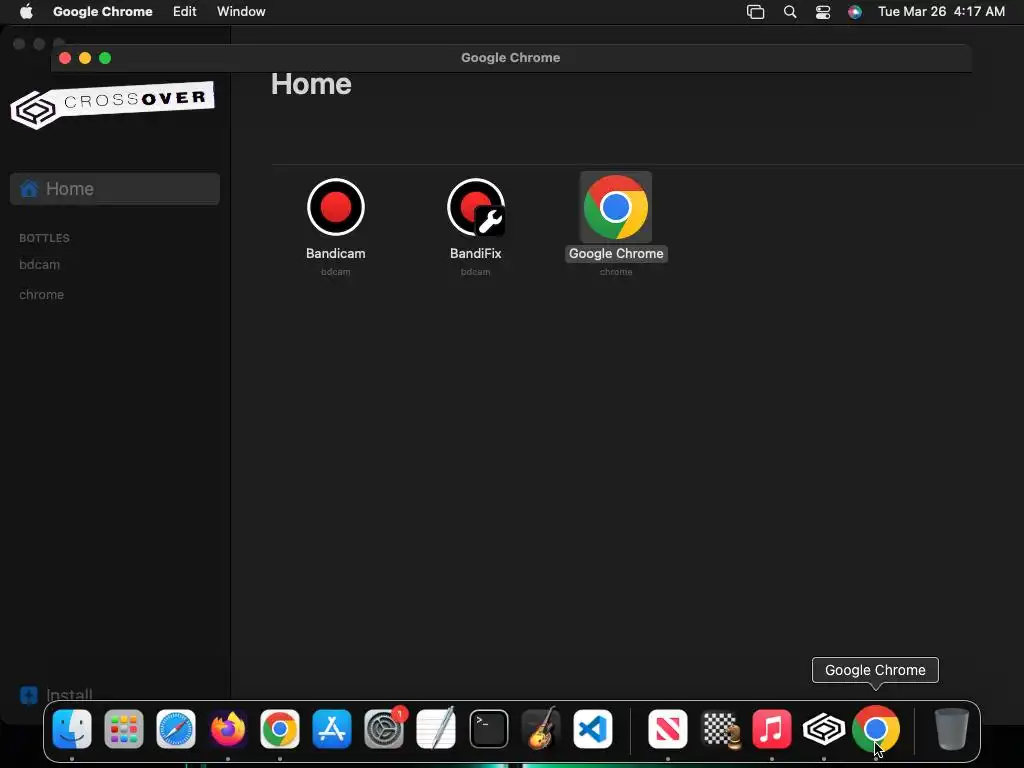Image resolution: width=1024 pixels, height=768 pixels.
Task: Close the Google Chrome window with red button
Action: (x=65, y=58)
